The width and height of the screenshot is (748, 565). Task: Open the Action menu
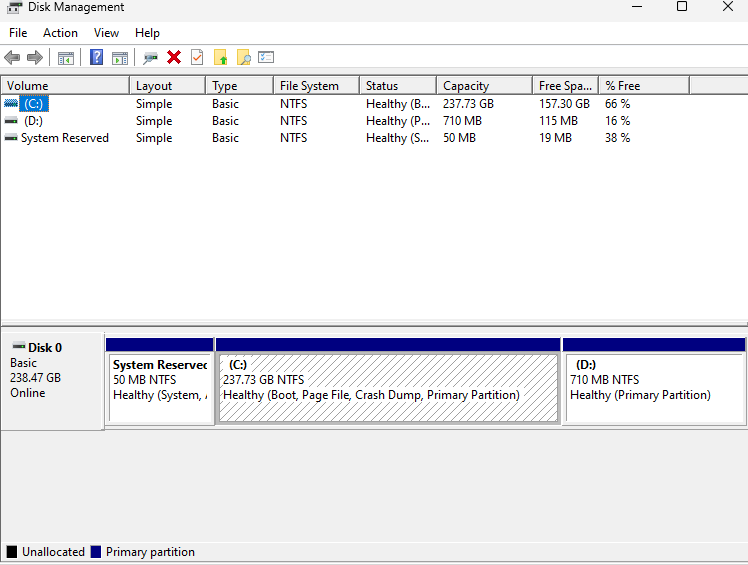60,33
